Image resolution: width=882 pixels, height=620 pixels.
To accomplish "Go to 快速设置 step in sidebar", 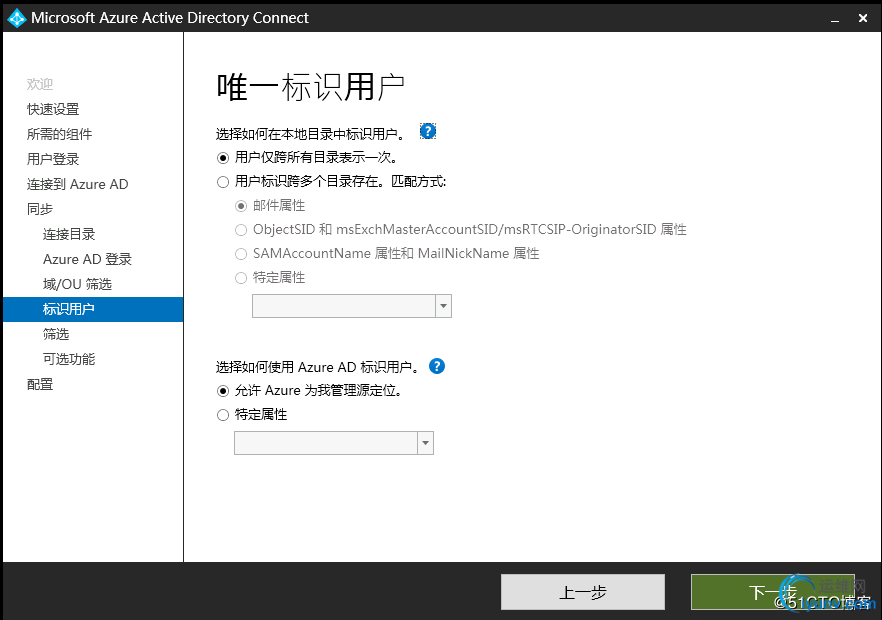I will click(x=53, y=109).
